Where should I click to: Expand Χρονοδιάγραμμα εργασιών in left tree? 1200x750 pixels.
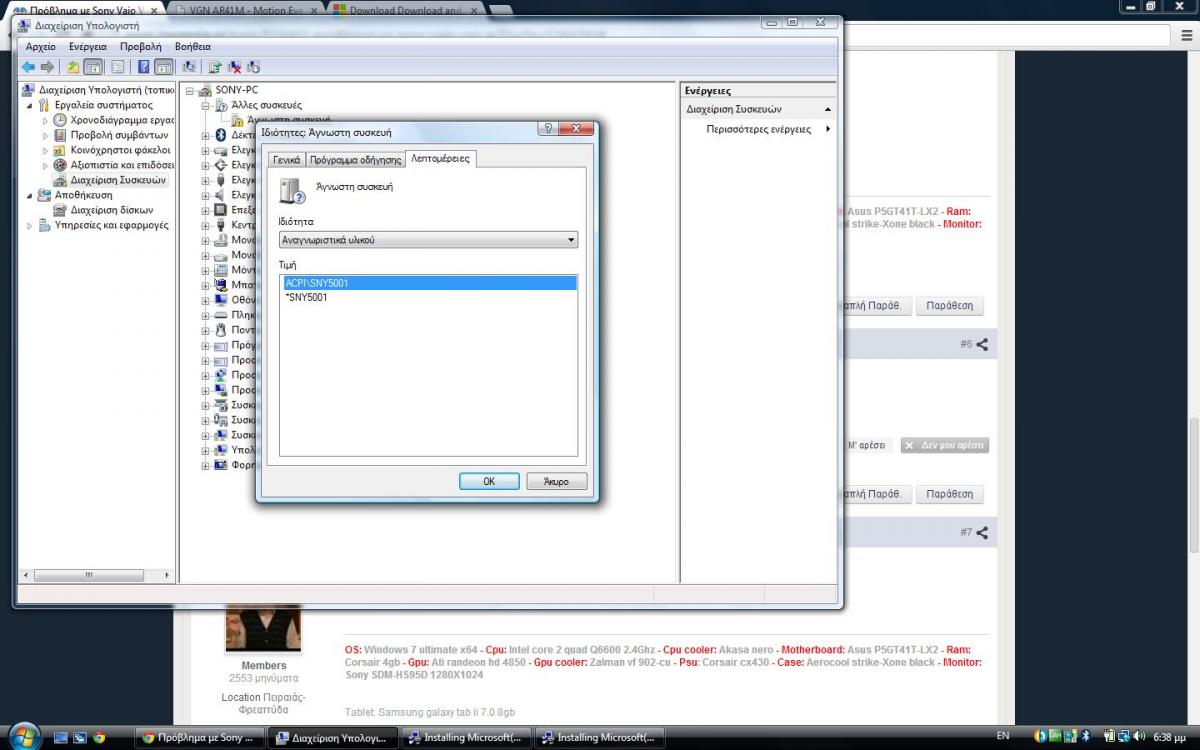pos(45,120)
